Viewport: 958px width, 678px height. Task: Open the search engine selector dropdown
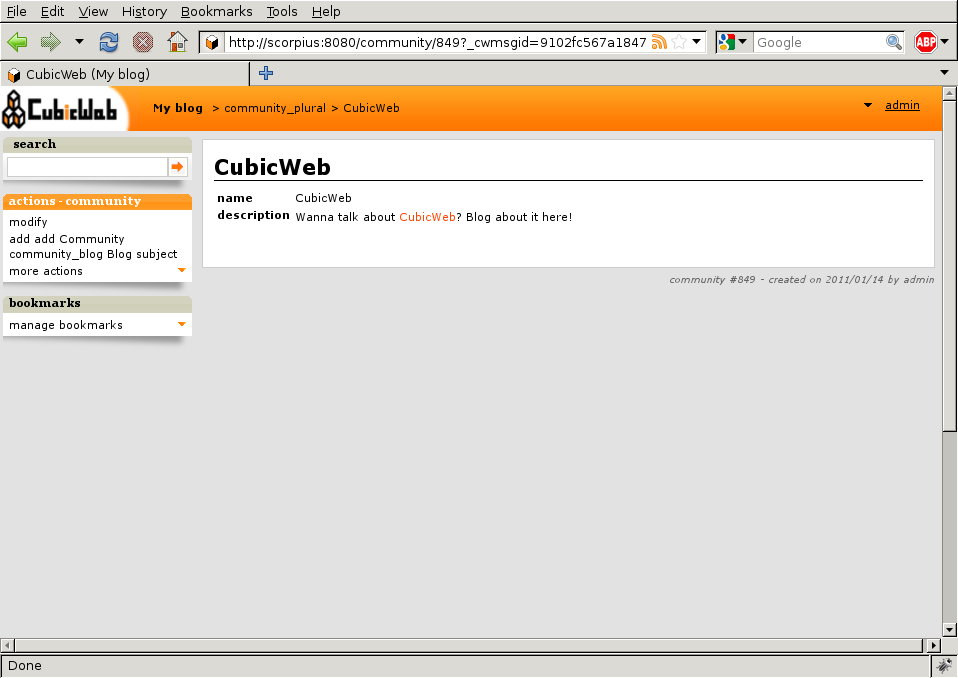[x=733, y=42]
